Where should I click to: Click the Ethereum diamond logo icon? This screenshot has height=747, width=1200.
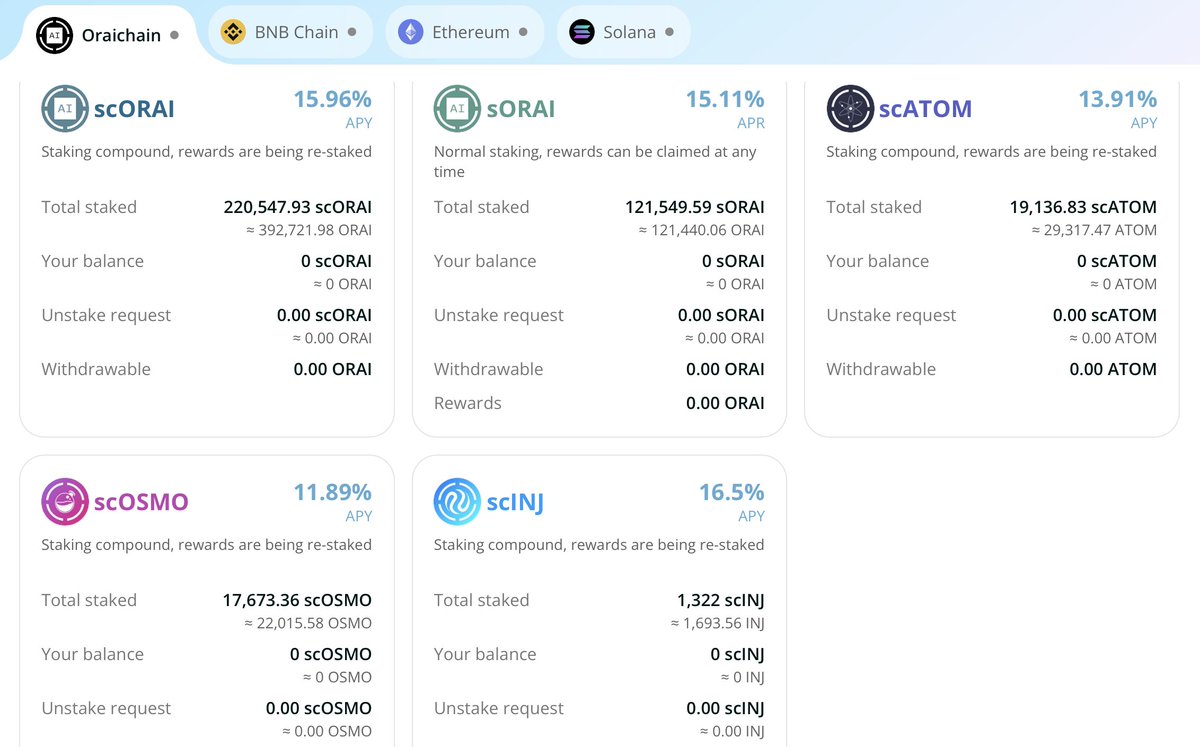(409, 31)
